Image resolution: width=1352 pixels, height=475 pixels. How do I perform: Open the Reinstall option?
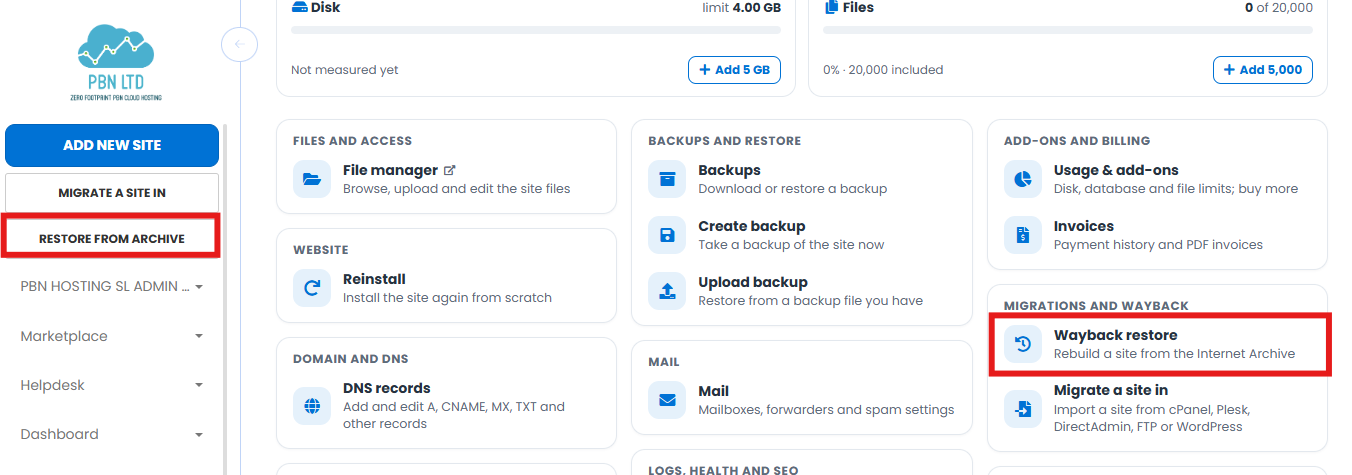(x=374, y=279)
